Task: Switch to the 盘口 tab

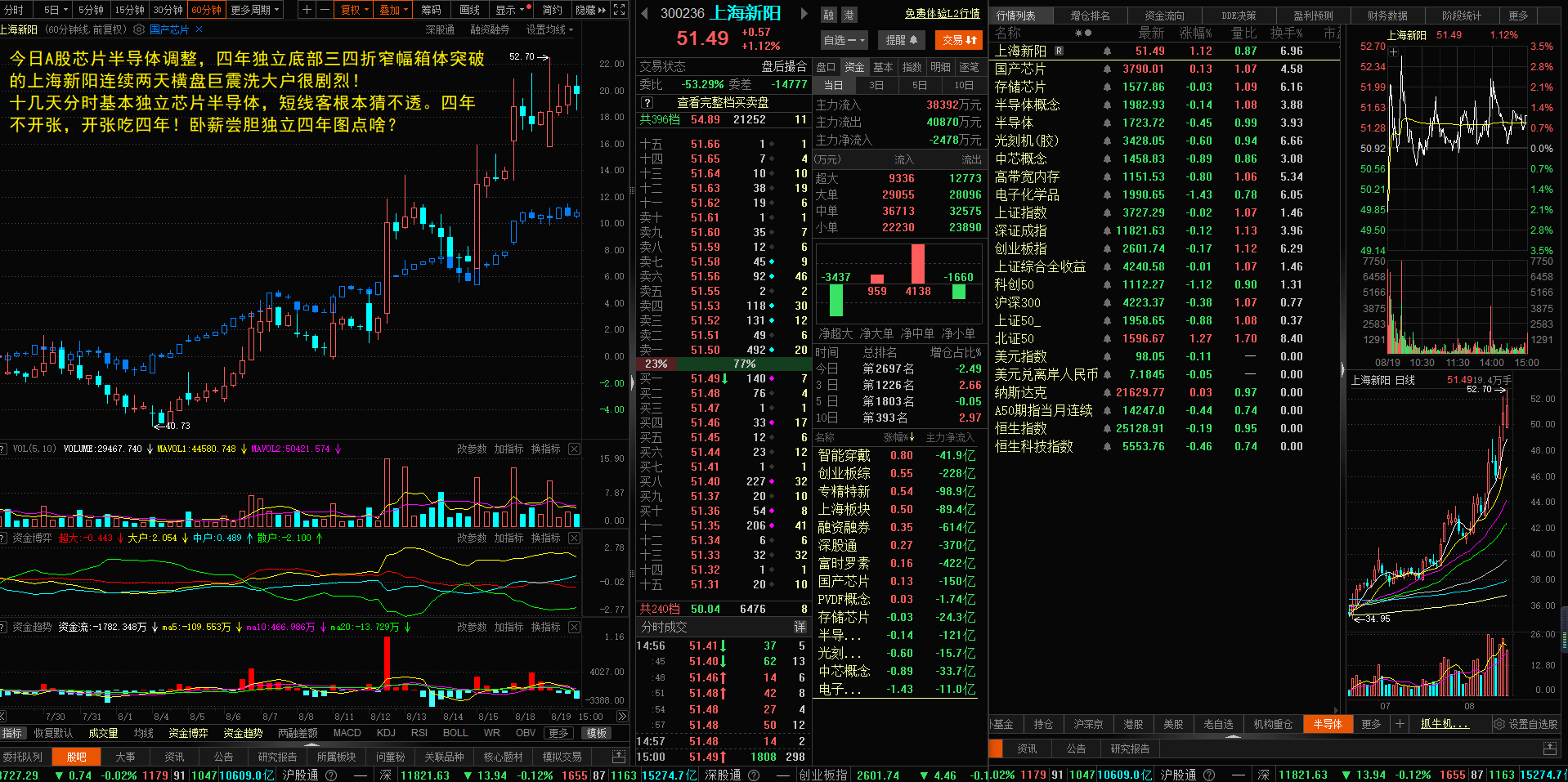Action: pos(827,67)
